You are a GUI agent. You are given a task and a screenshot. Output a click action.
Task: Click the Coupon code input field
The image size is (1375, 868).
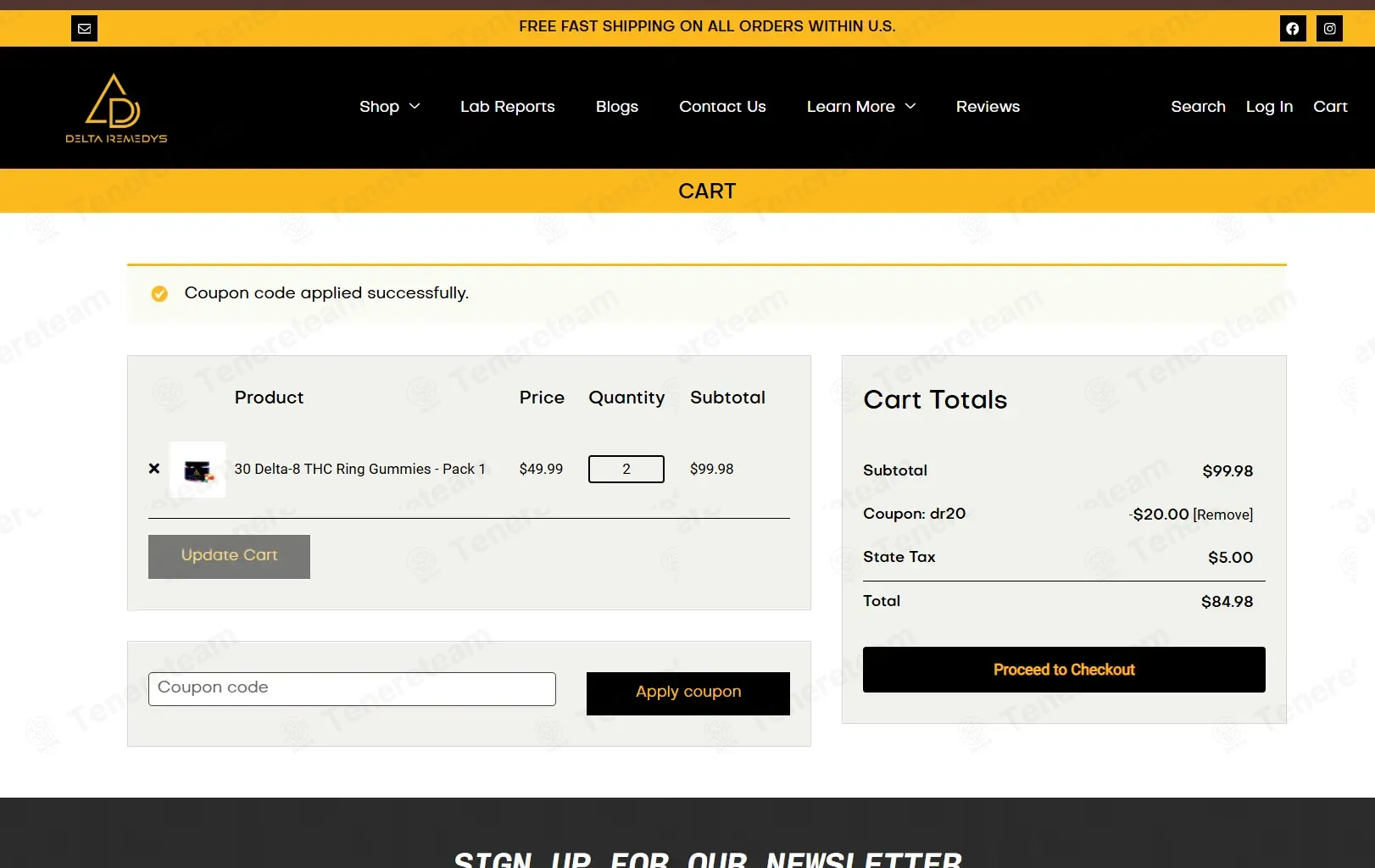[x=352, y=688]
